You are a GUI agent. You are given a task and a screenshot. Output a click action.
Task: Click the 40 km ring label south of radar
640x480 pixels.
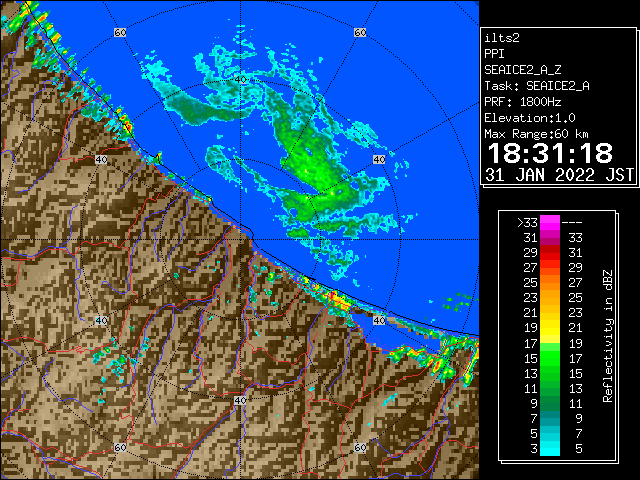pos(240,400)
